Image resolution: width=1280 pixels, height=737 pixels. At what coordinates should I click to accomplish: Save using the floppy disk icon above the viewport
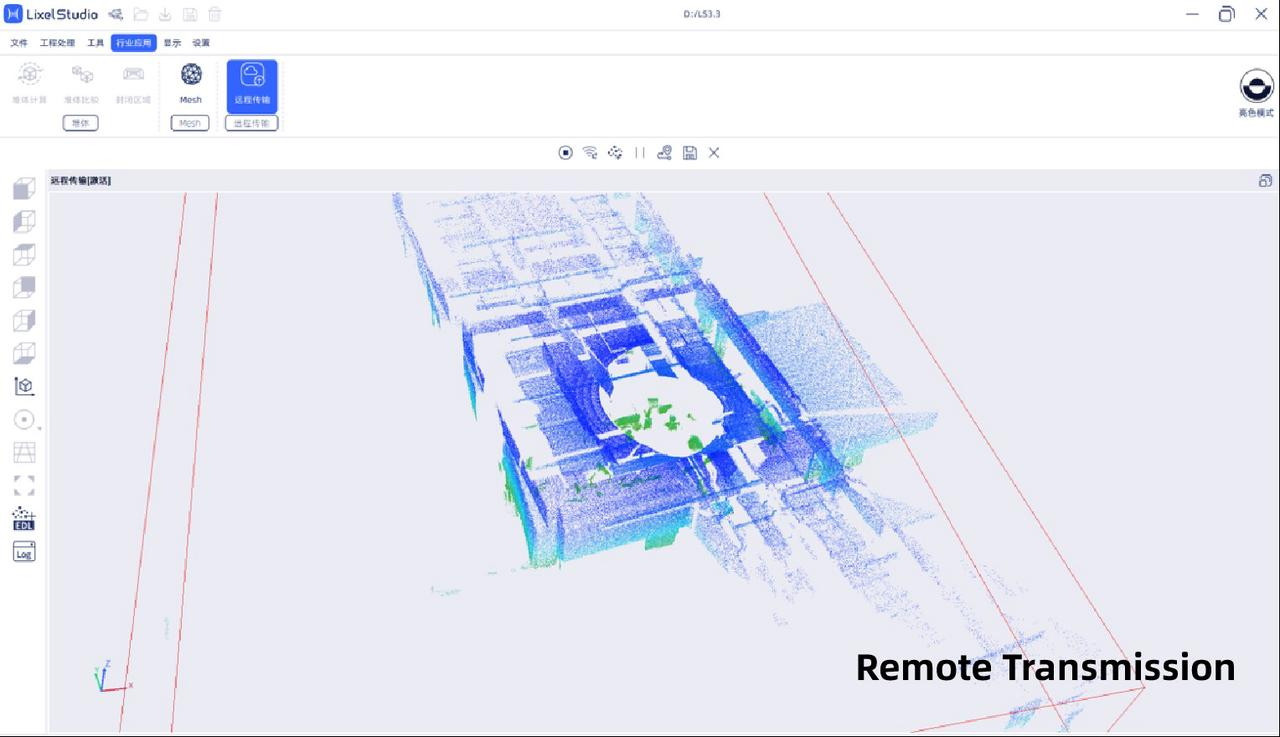click(x=690, y=153)
